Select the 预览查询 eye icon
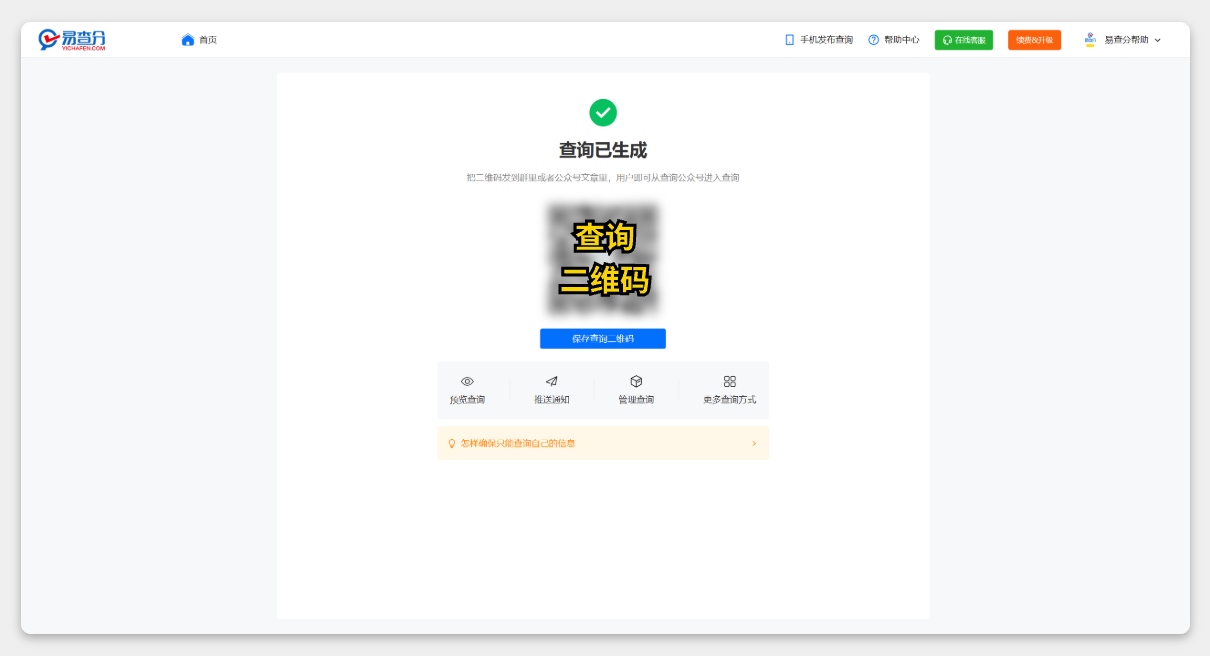Image resolution: width=1210 pixels, height=656 pixels. tap(467, 381)
